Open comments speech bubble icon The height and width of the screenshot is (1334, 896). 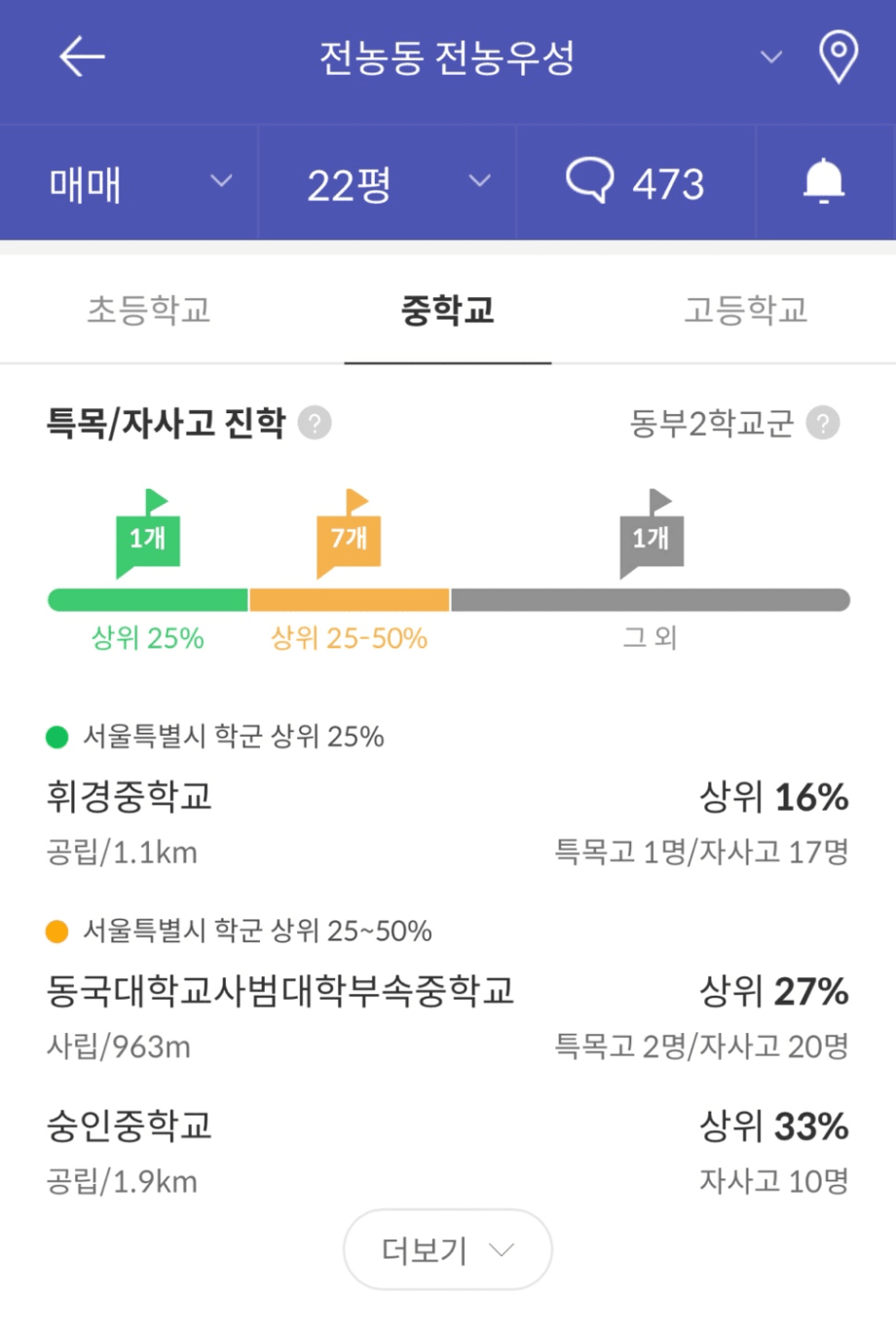tap(590, 180)
